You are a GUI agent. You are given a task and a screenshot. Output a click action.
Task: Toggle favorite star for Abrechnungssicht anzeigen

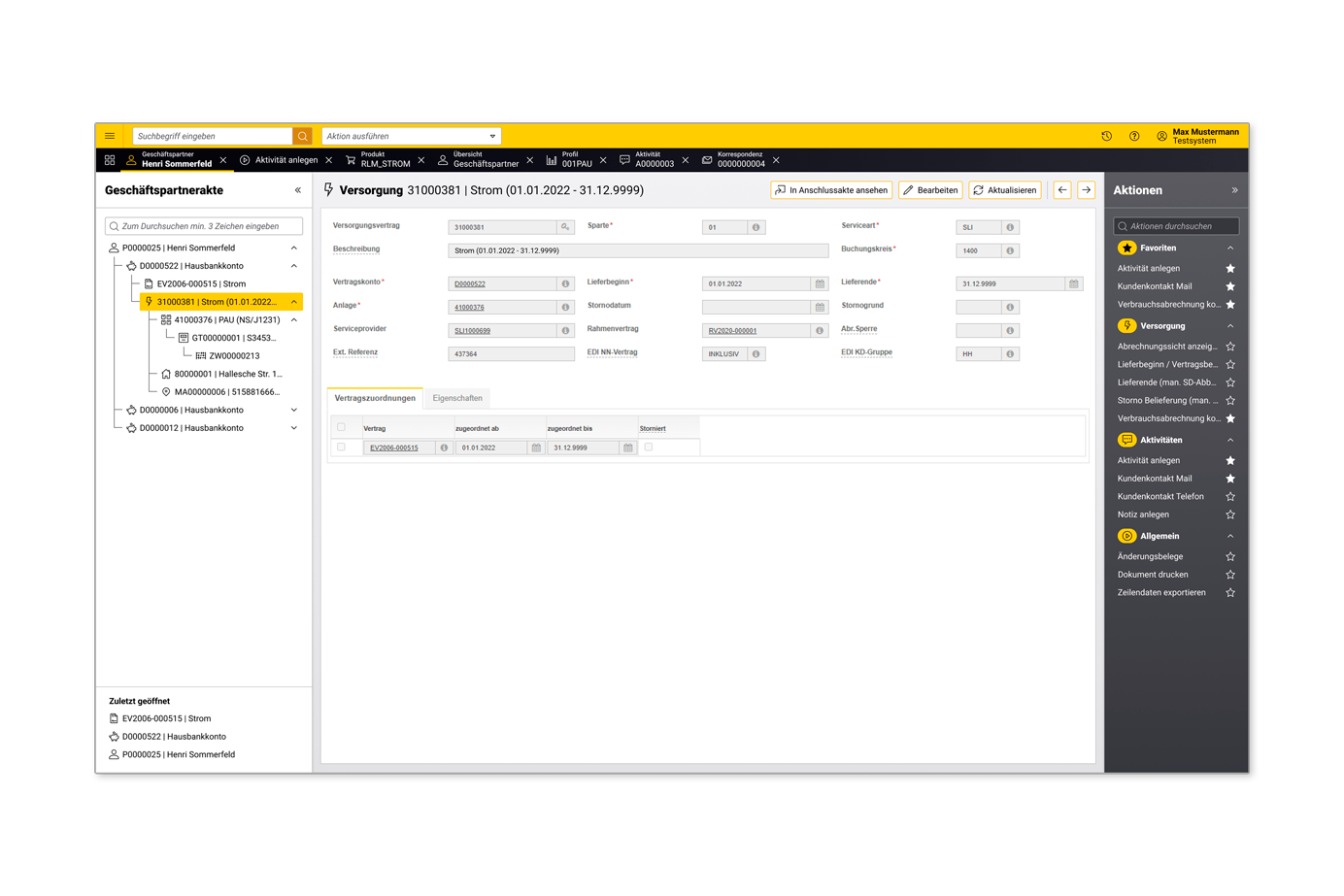[x=1230, y=347]
